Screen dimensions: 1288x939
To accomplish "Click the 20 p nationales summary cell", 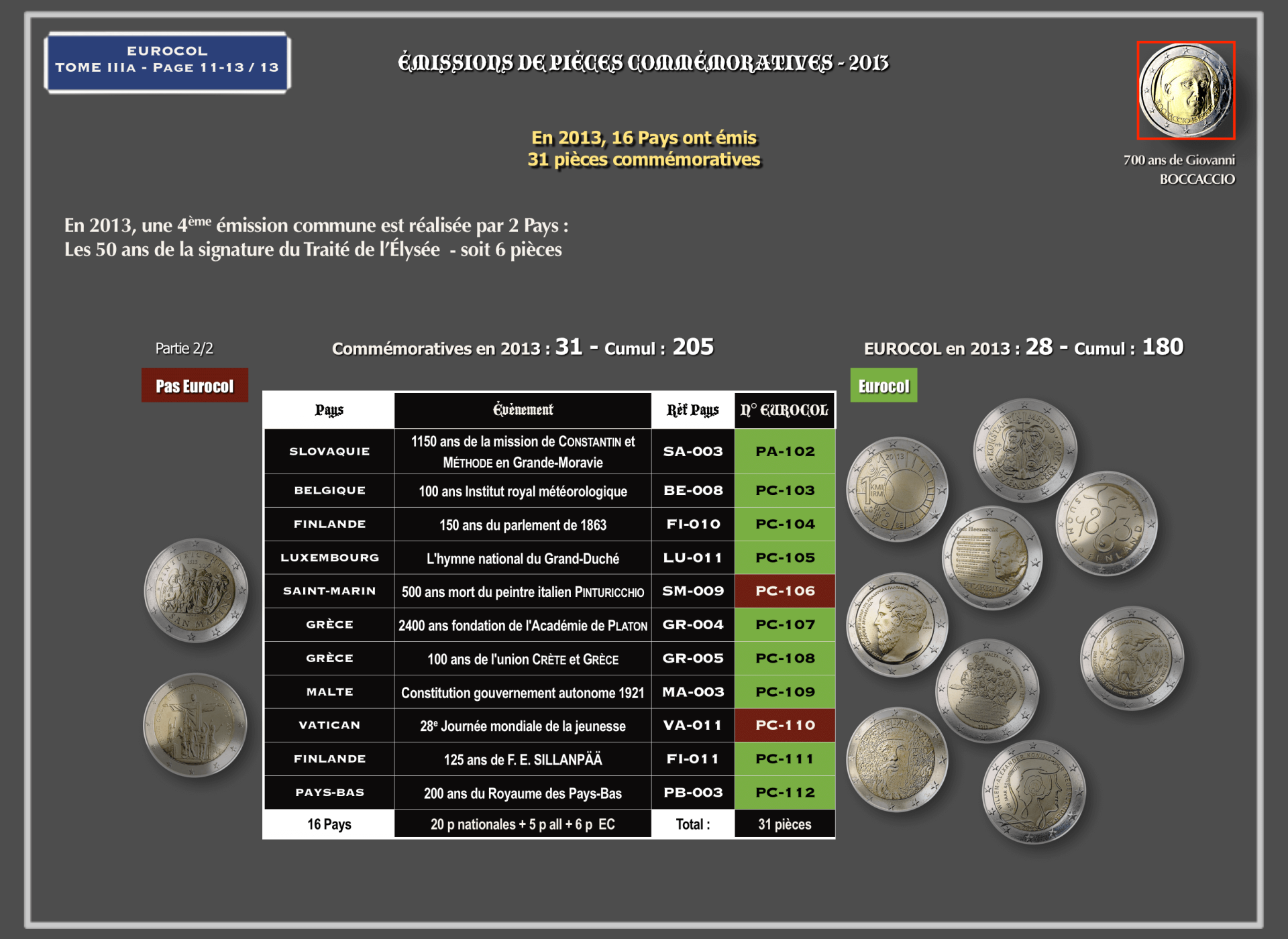I will click(523, 824).
